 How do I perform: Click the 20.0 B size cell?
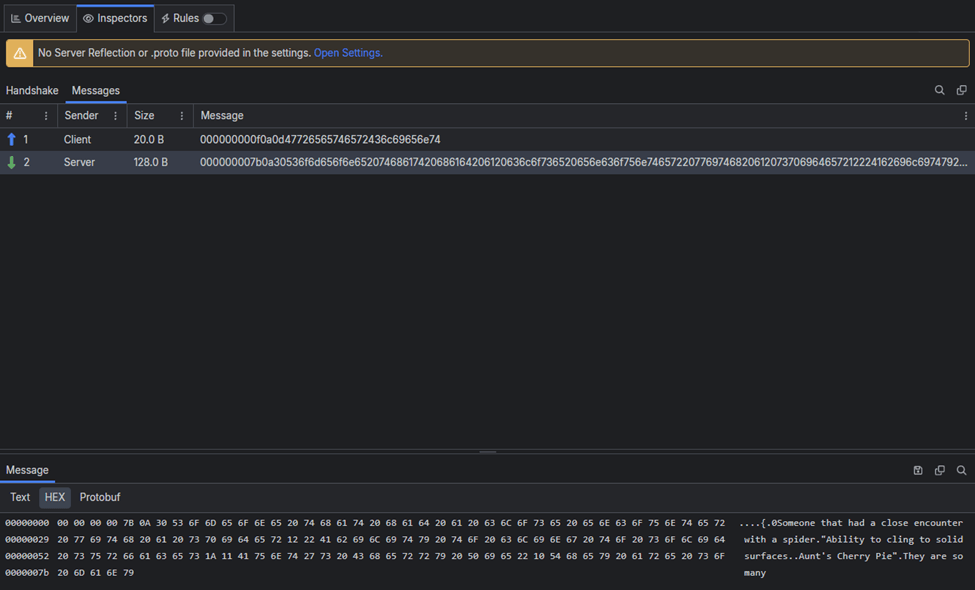pyautogui.click(x=149, y=139)
